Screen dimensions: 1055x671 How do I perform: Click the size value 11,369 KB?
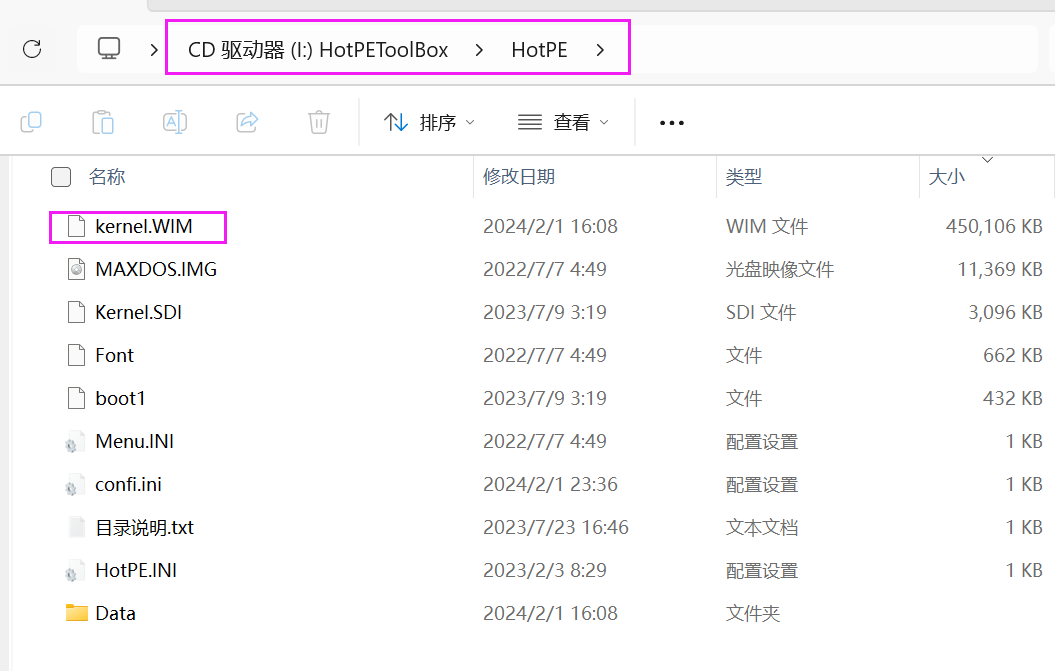coord(1000,269)
